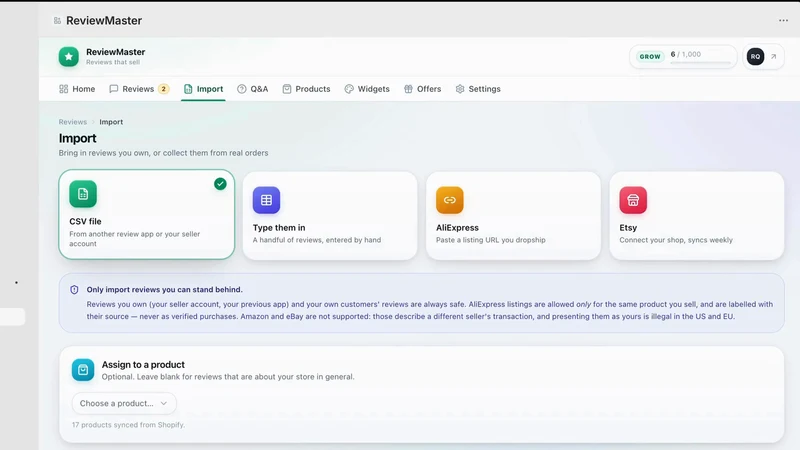The width and height of the screenshot is (800, 450).
Task: Go to the Offers tab
Action: 422,89
